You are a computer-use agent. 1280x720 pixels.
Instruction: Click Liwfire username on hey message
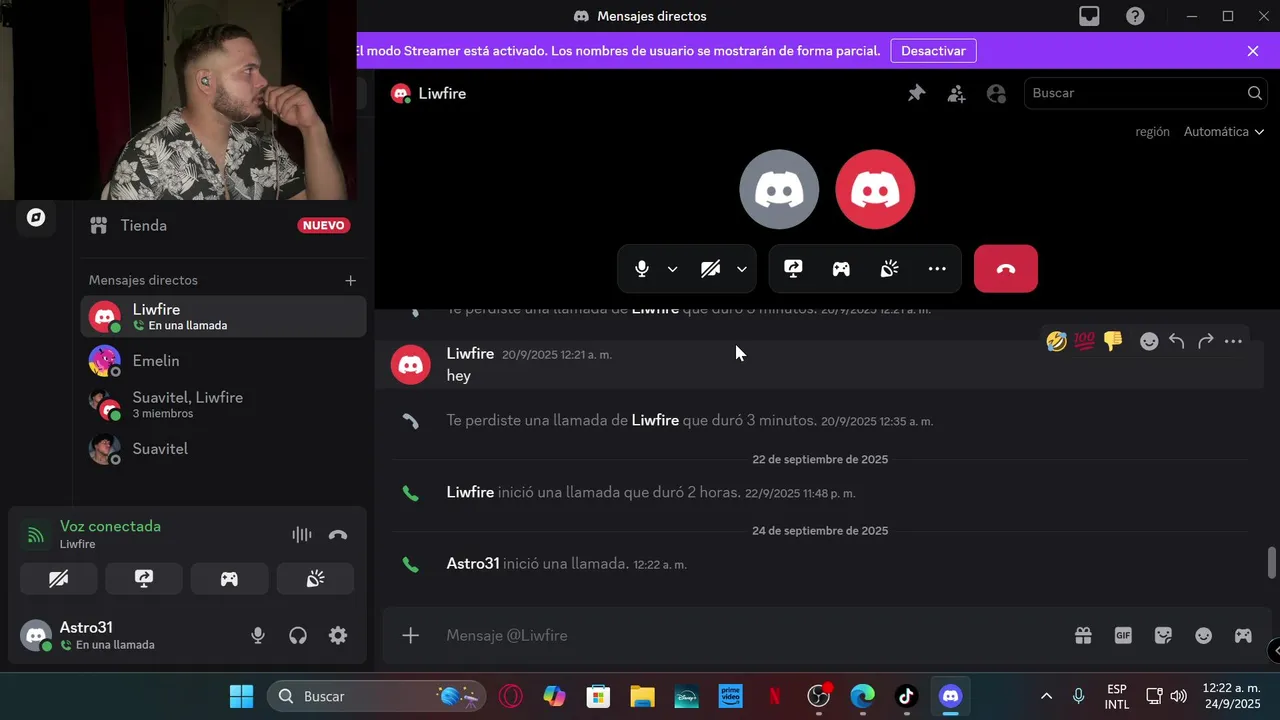pos(470,354)
